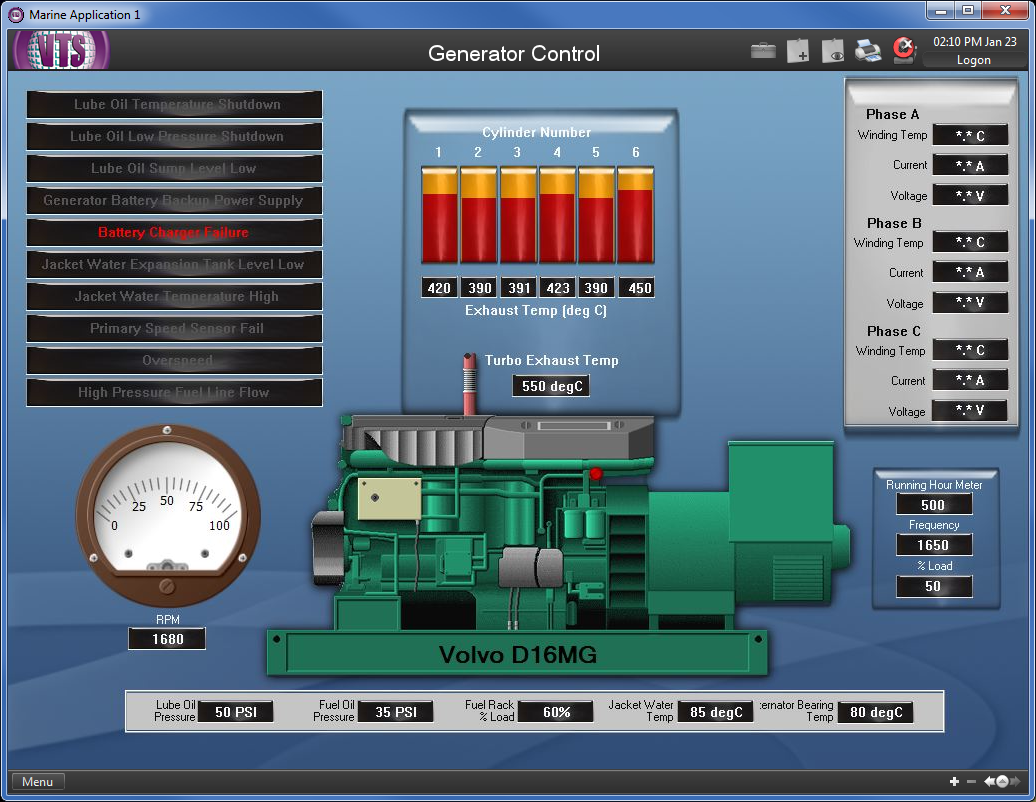Select the Lube Oil Temperature Shutdown alarm
Viewport: 1036px width, 802px height.
[174, 104]
